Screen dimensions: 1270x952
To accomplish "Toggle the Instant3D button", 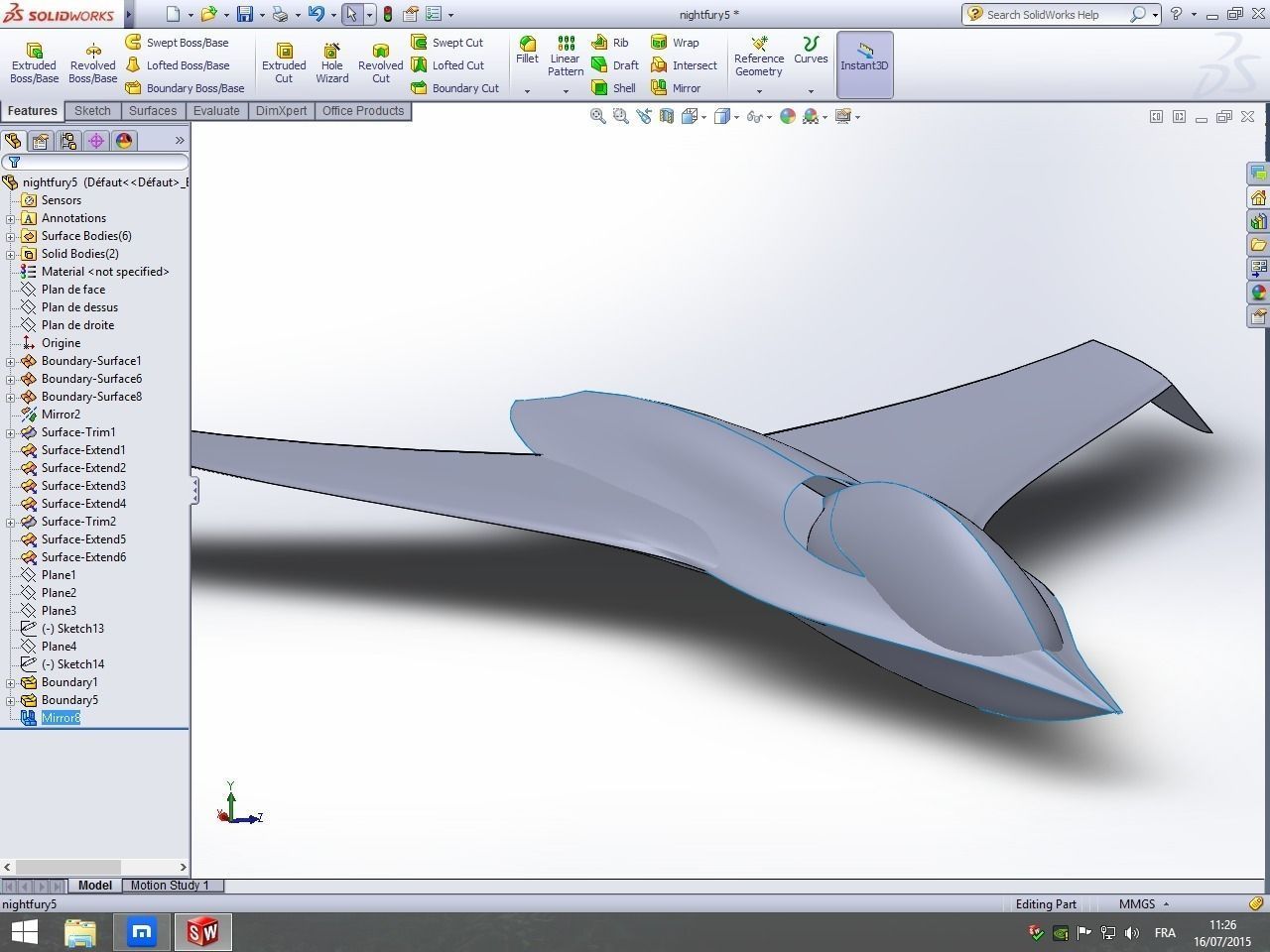I will (x=864, y=64).
